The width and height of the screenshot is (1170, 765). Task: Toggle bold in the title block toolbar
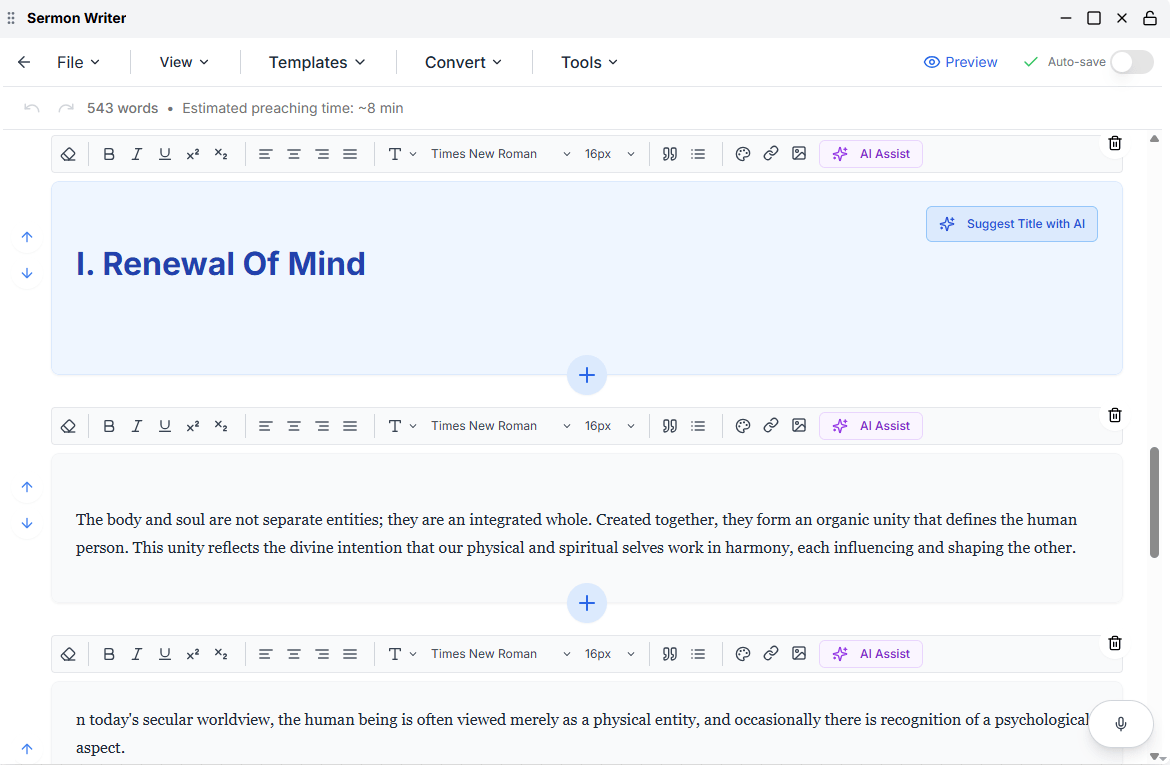109,154
